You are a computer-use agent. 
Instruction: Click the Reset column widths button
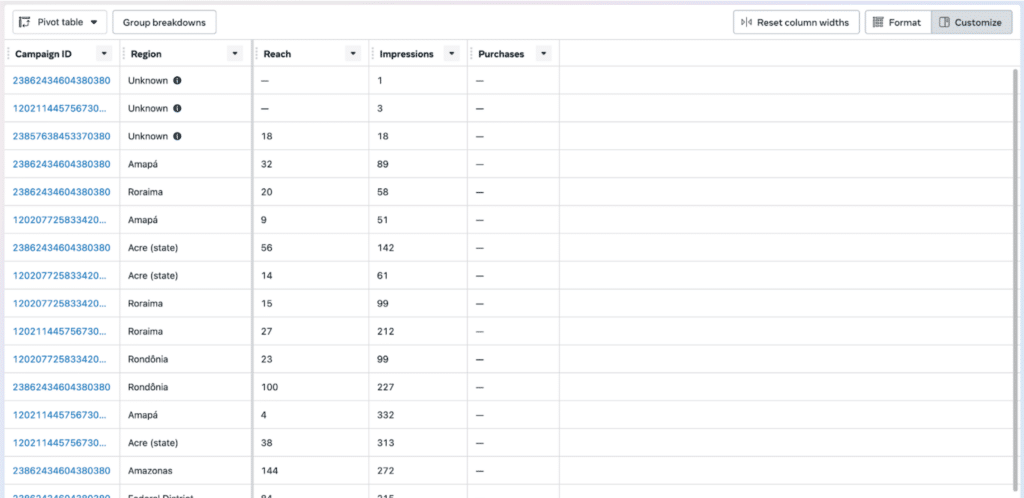[x=796, y=22]
